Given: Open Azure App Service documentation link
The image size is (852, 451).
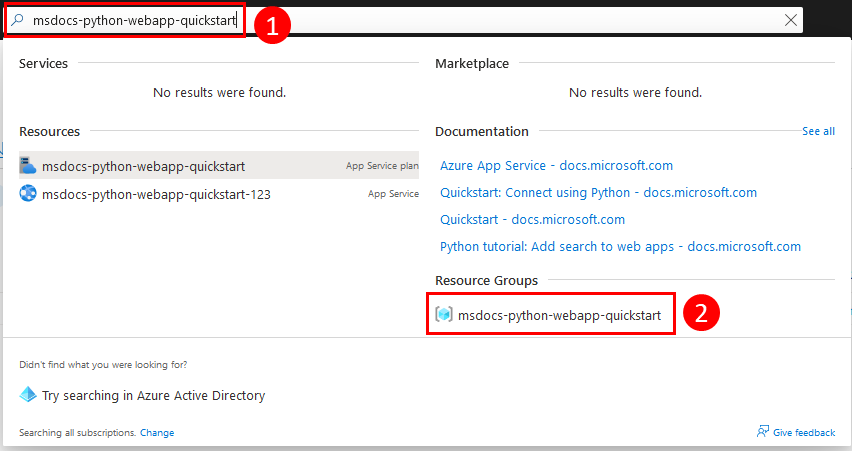Looking at the screenshot, I should point(556,166).
